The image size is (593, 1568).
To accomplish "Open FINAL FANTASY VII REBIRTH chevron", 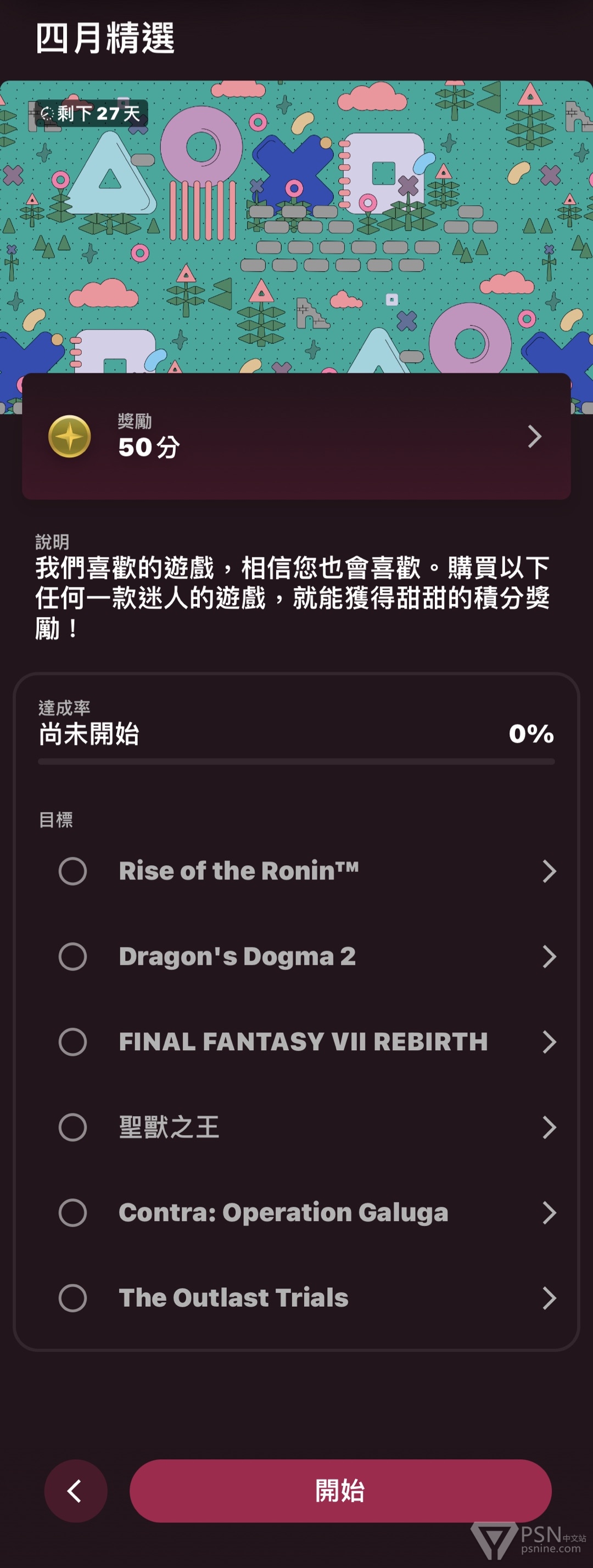I will coord(549,1042).
